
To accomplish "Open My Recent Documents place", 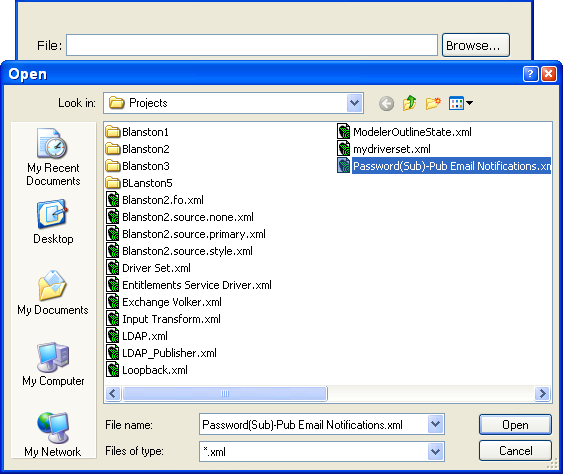I will [x=53, y=157].
